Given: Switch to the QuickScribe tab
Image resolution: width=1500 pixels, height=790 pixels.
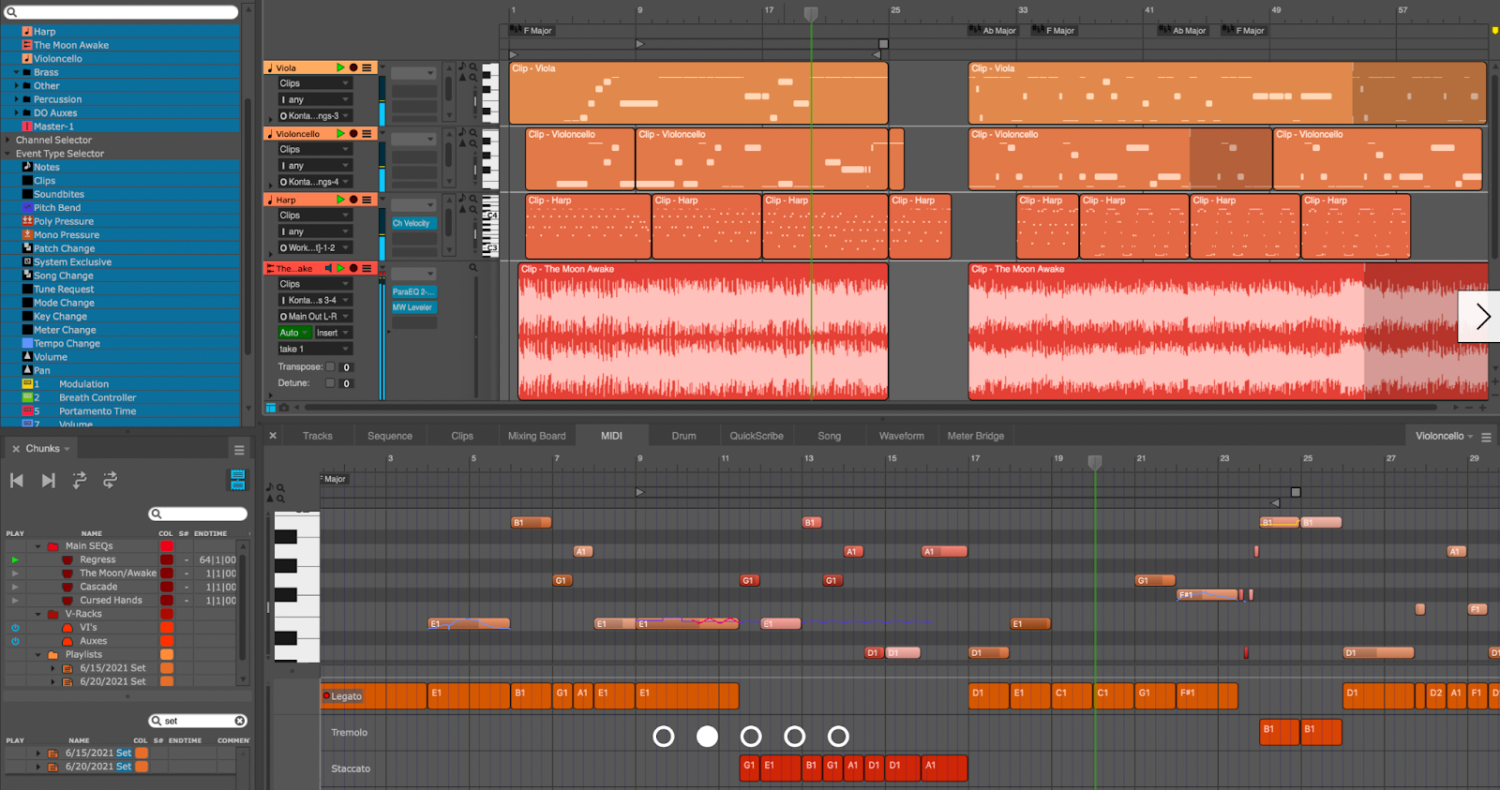Looking at the screenshot, I should (x=756, y=436).
